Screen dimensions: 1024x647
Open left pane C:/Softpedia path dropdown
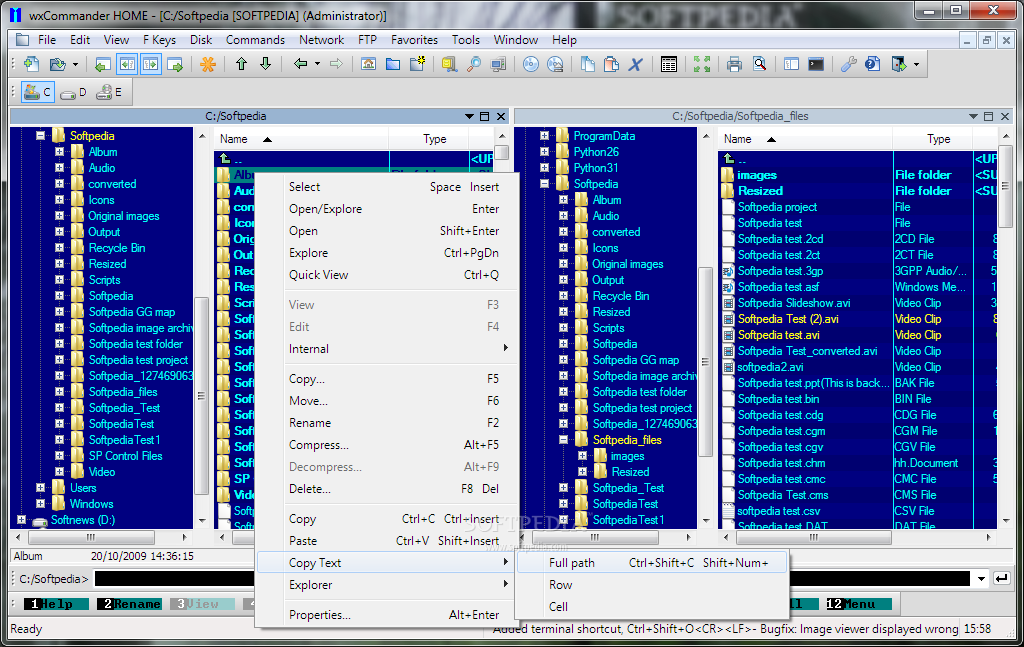click(x=469, y=116)
